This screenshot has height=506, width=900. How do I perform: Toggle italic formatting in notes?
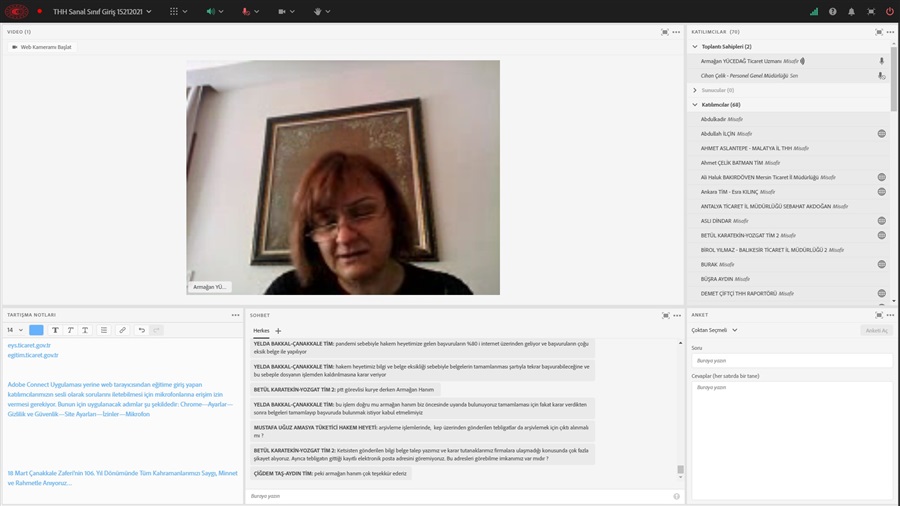tap(70, 330)
